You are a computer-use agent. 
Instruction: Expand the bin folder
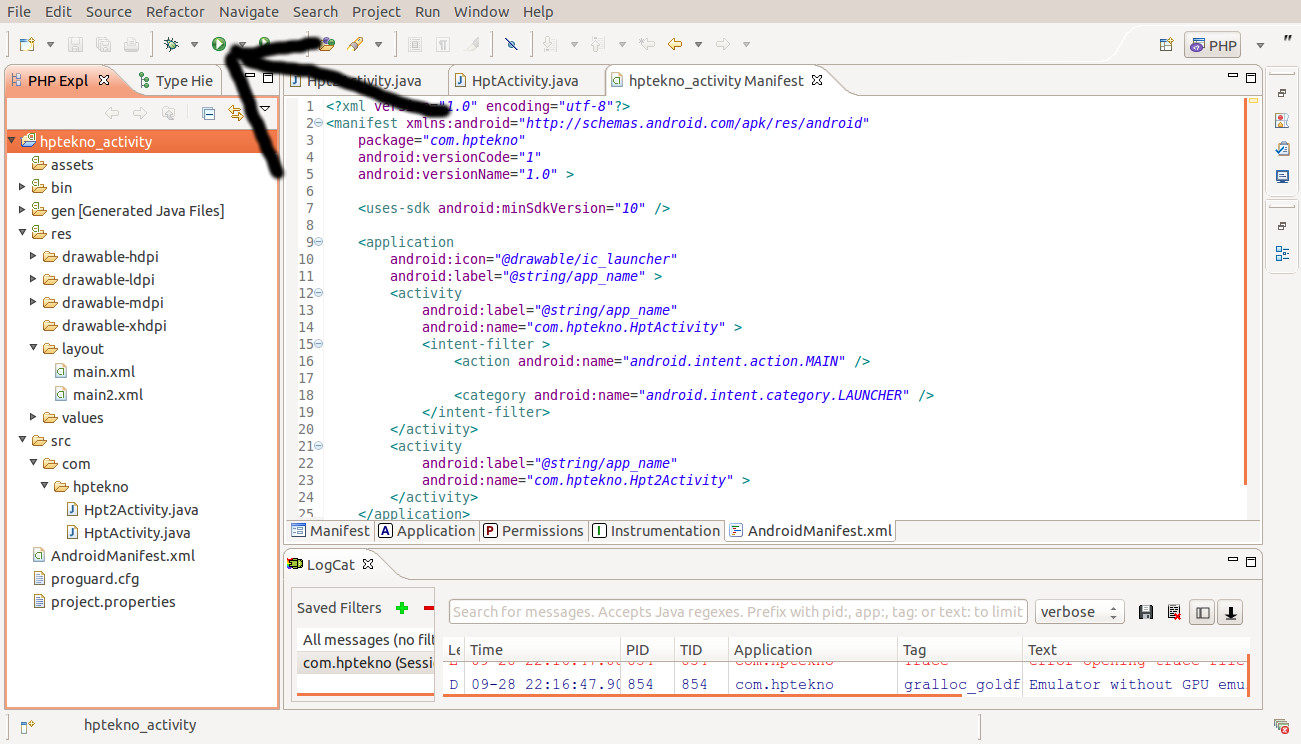point(23,187)
